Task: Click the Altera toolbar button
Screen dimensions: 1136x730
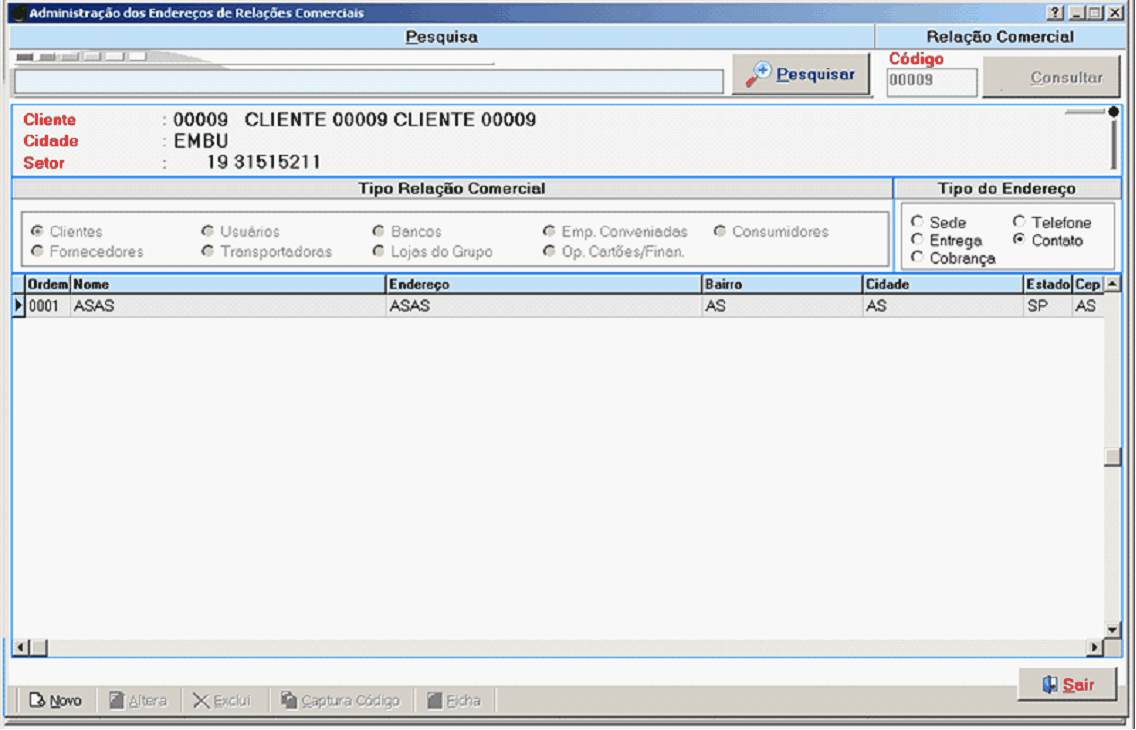Action: [x=138, y=701]
